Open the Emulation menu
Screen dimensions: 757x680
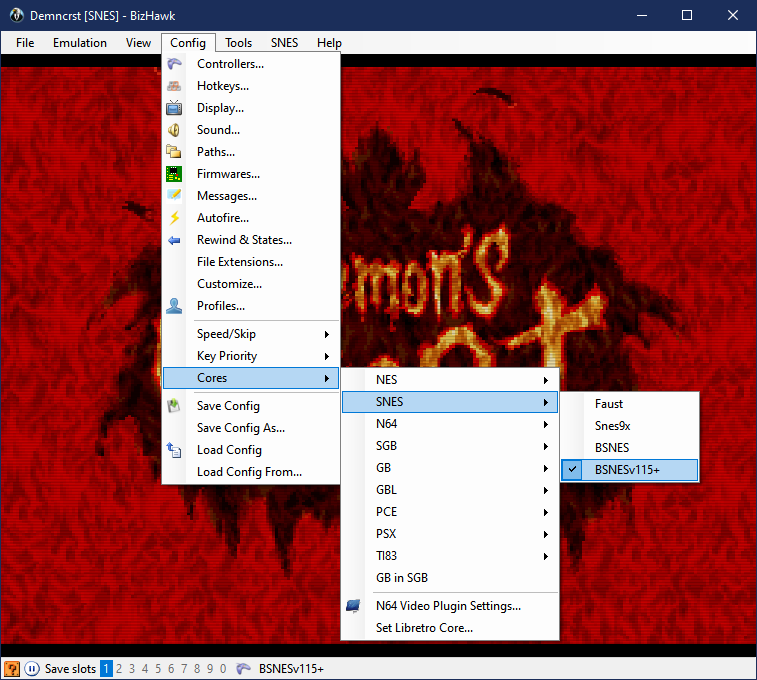[x=80, y=43]
